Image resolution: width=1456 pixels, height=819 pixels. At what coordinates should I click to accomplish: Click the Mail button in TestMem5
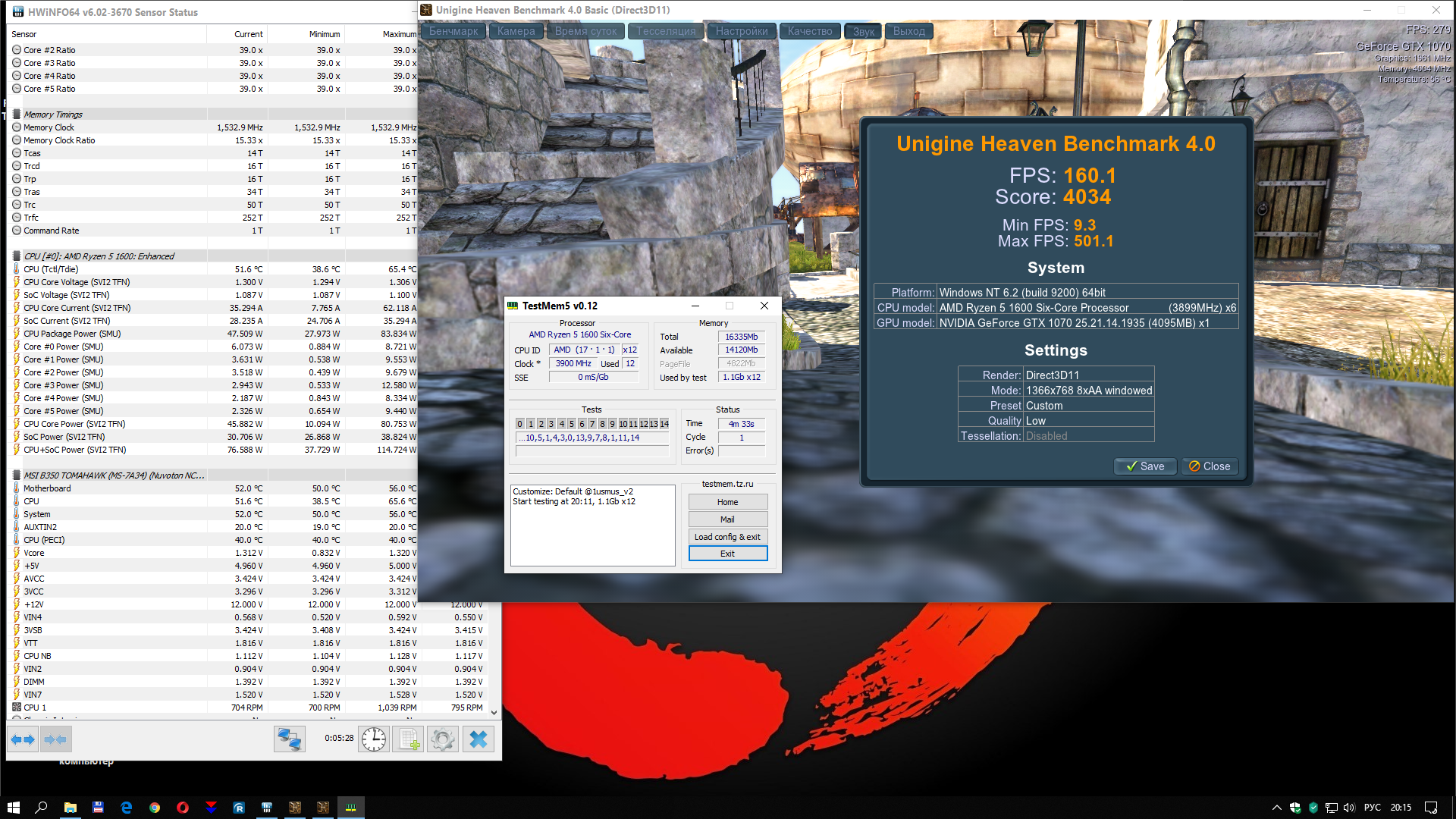click(x=727, y=519)
